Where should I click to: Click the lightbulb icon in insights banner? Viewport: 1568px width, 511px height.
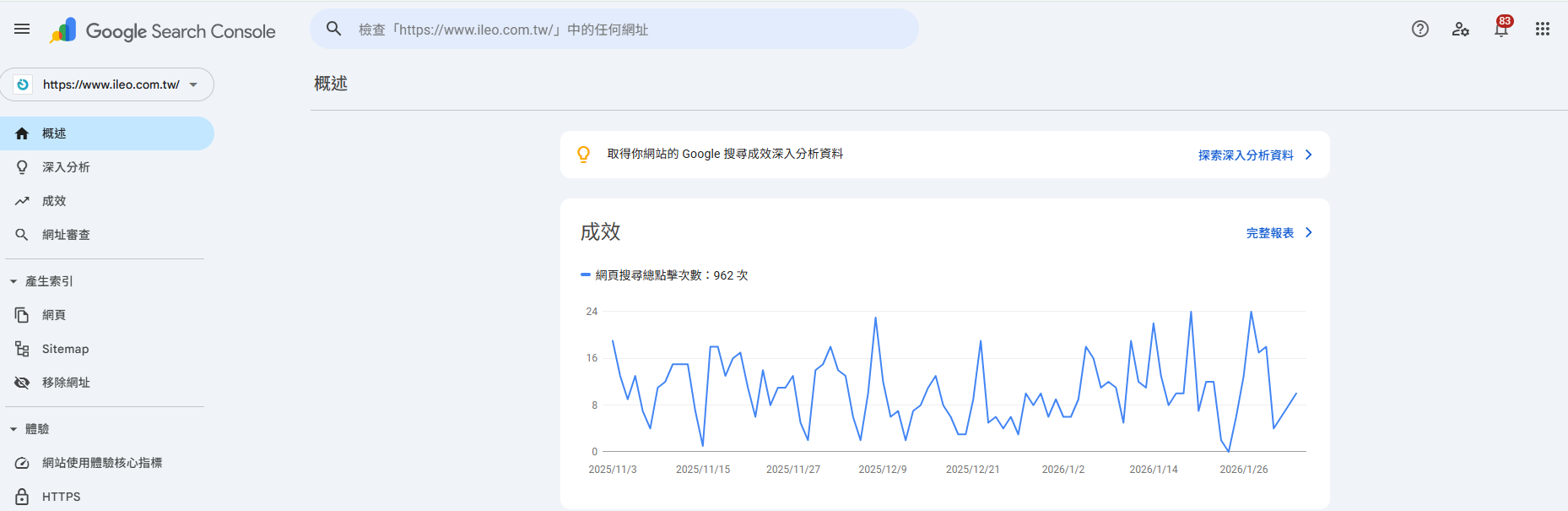tap(583, 155)
